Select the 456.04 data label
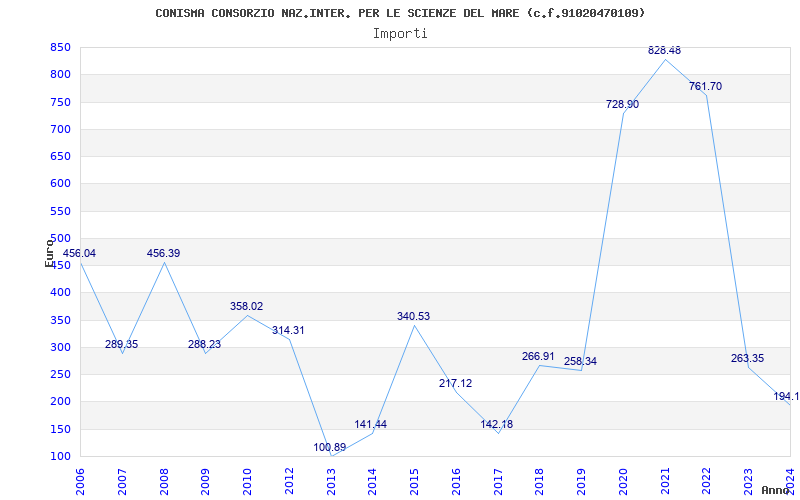Viewport: 800px width, 500px height. (x=79, y=254)
